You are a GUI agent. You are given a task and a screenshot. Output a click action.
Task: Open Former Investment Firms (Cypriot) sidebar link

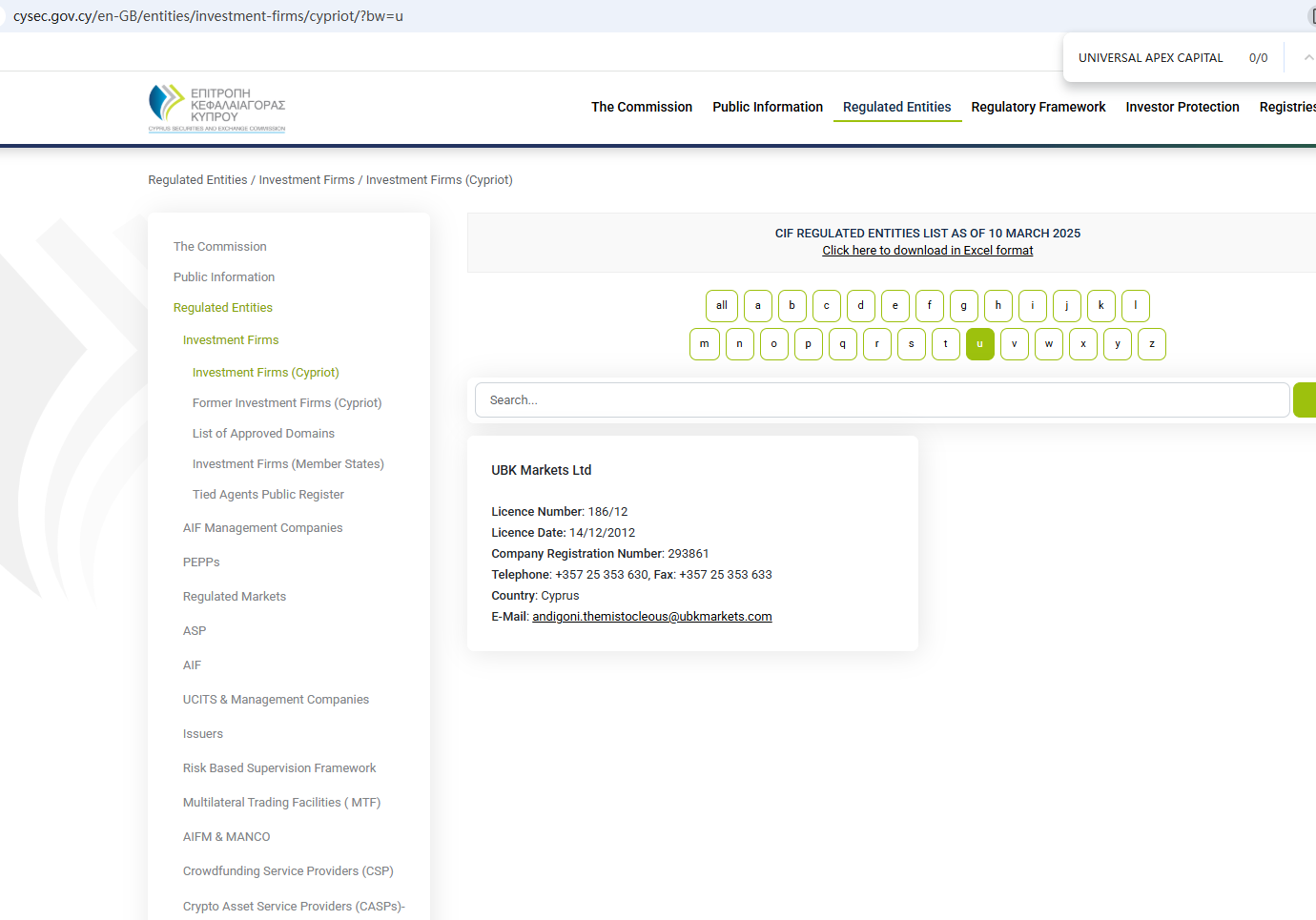click(287, 403)
